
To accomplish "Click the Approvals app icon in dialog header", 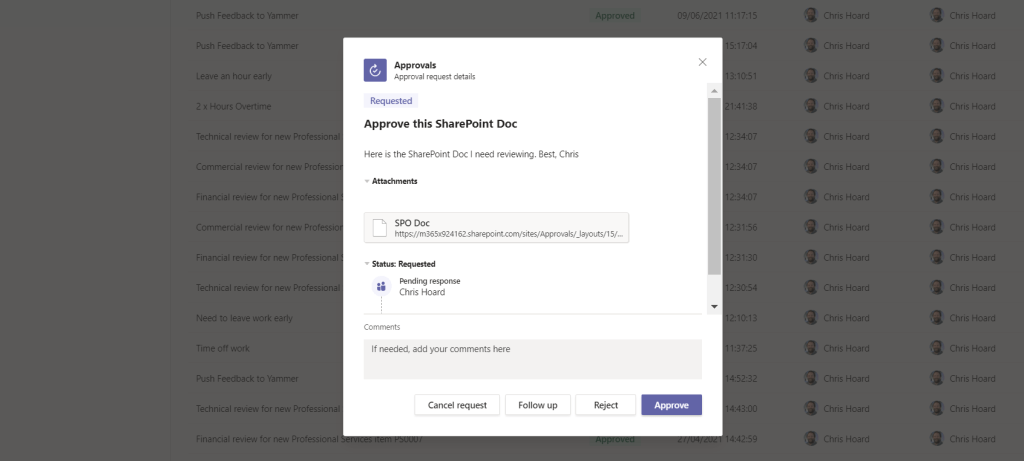I will pyautogui.click(x=374, y=70).
